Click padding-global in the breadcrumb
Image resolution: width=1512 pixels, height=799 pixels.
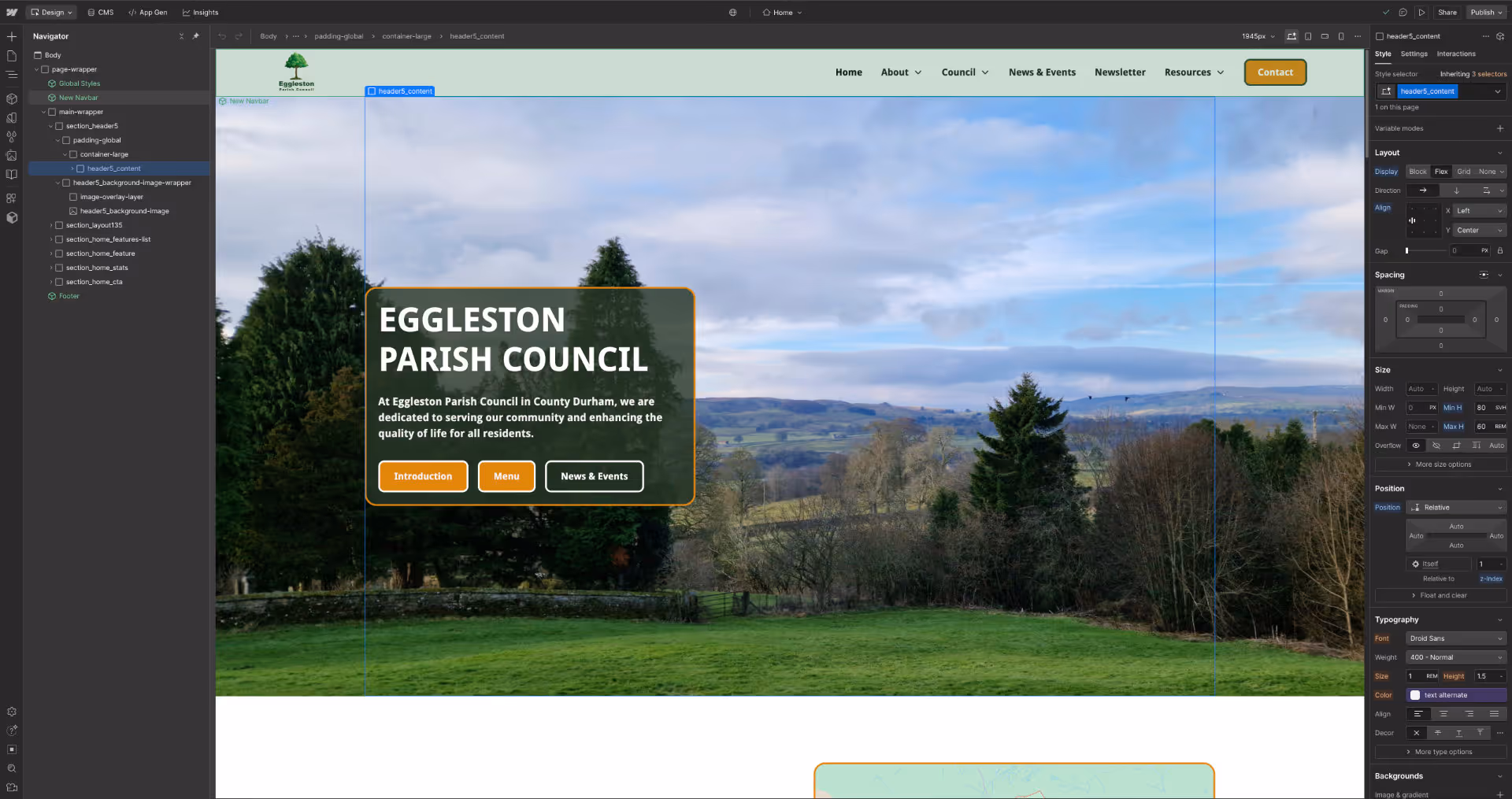[339, 36]
